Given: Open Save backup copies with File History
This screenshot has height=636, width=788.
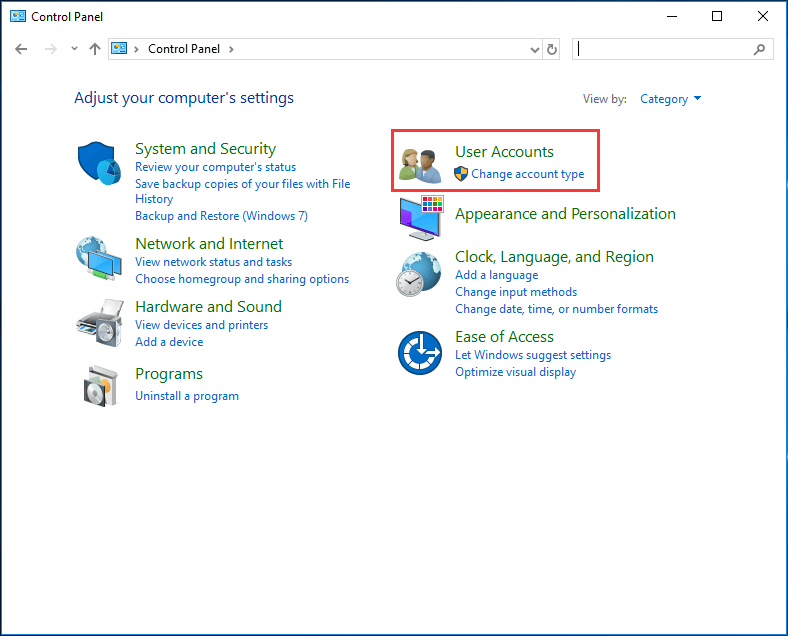Looking at the screenshot, I should point(243,191).
